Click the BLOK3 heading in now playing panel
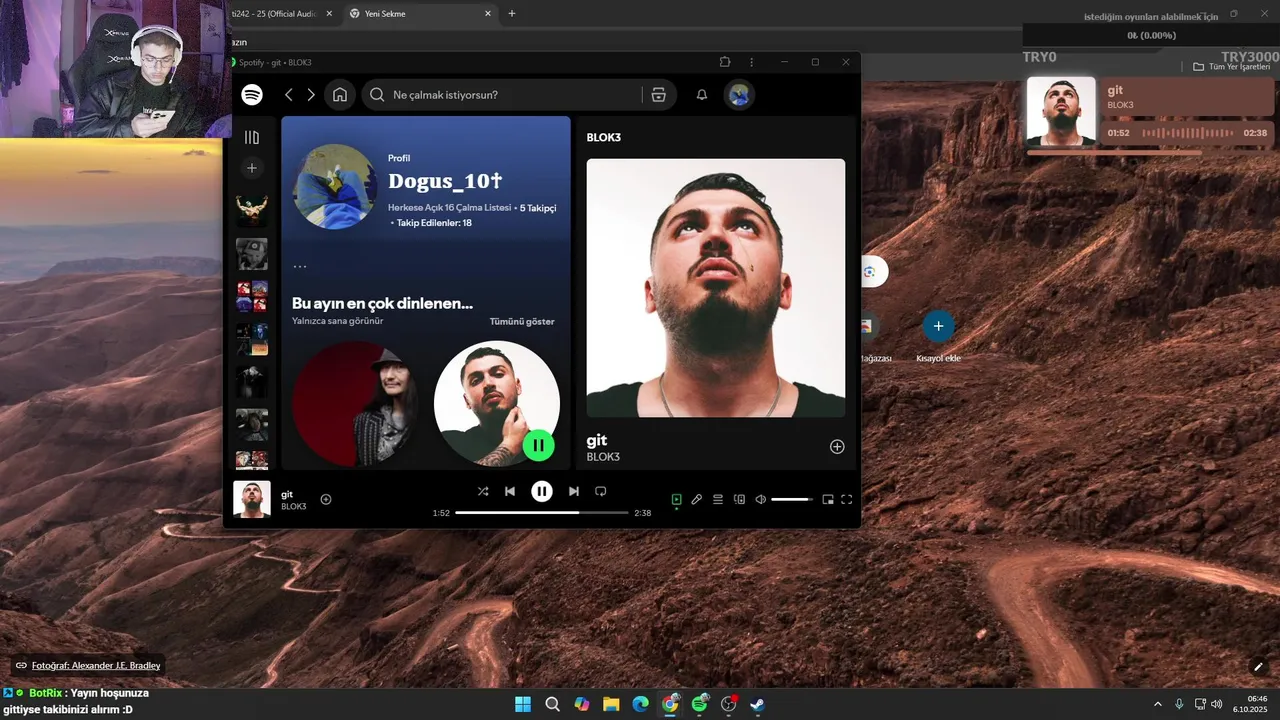The image size is (1280, 720). [604, 137]
